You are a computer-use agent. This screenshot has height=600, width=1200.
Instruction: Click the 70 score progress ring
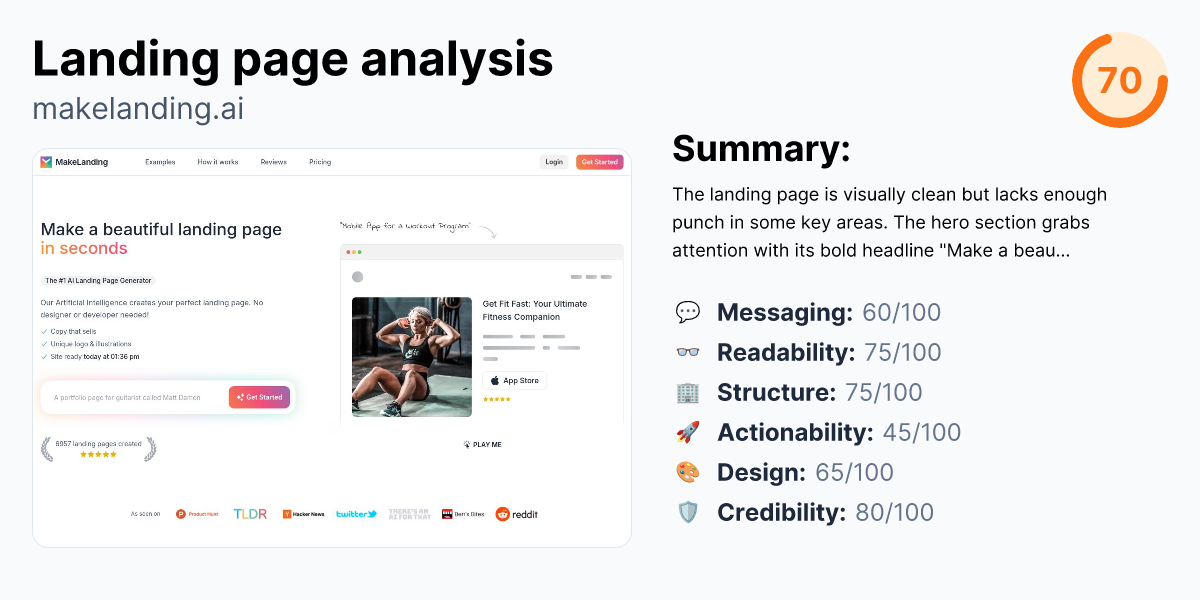1120,79
